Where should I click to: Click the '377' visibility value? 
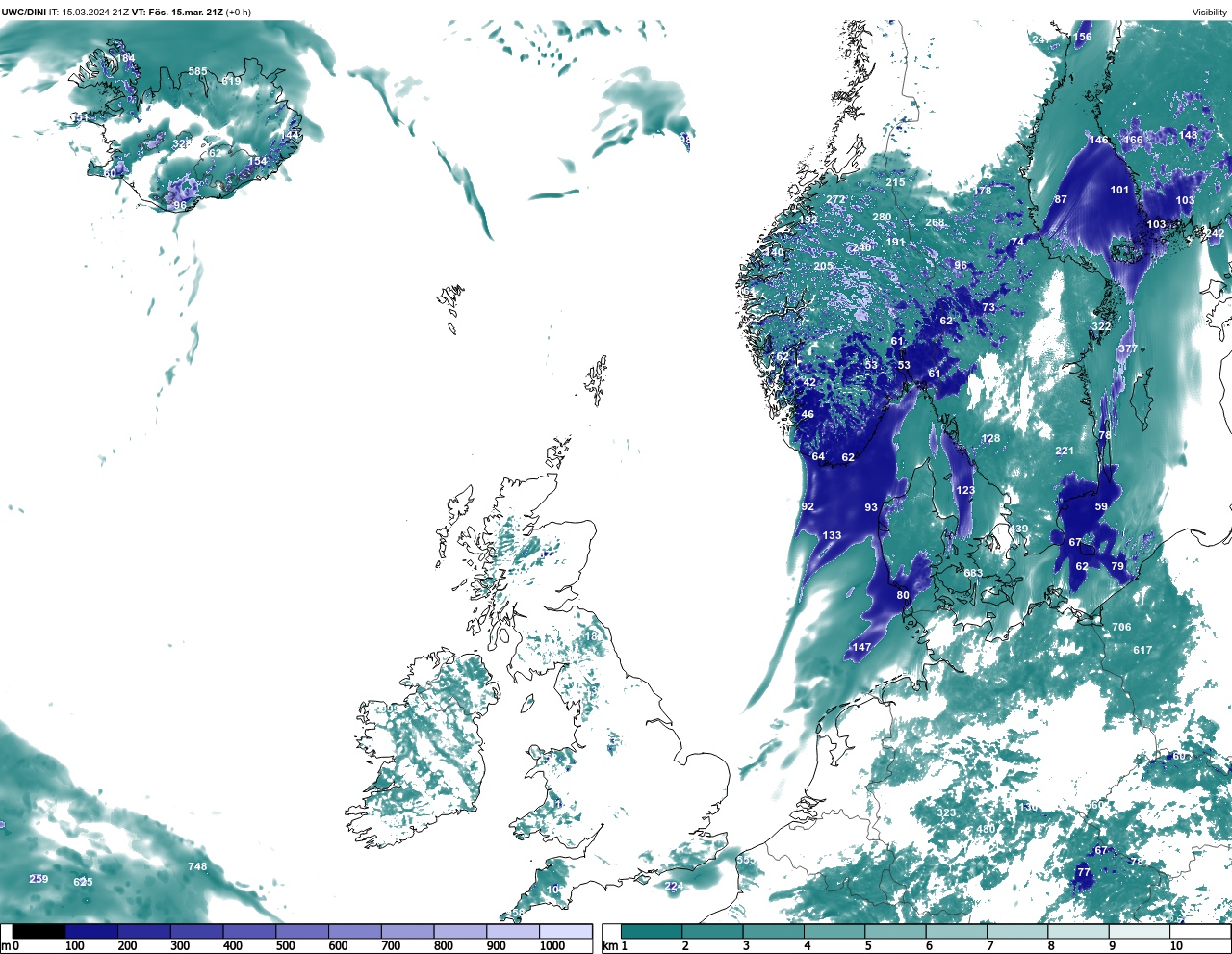(1128, 348)
